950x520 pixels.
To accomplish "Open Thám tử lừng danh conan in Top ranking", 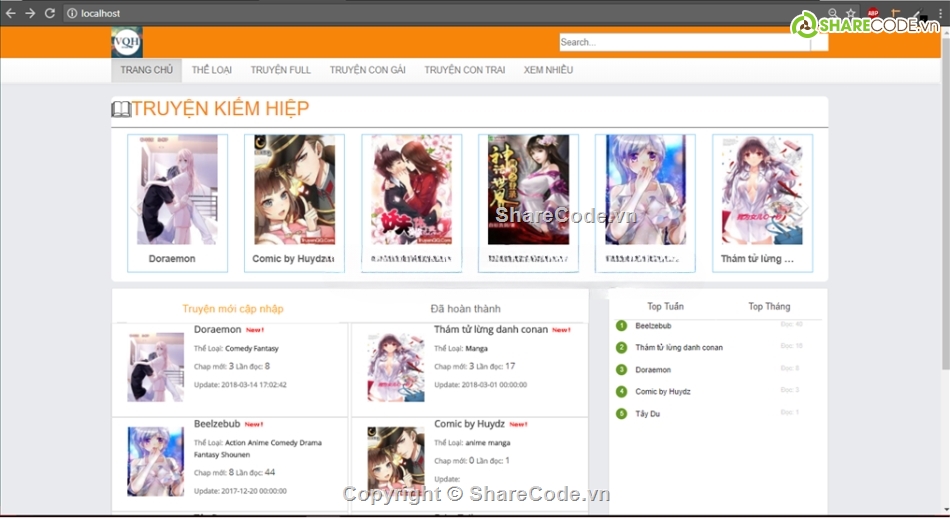I will click(679, 348).
